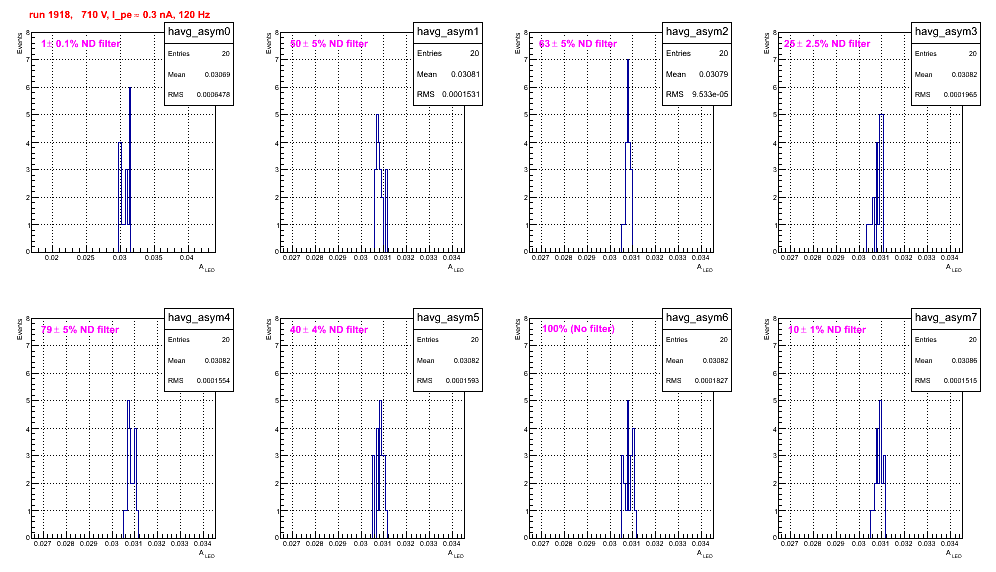Click the six-event peak bar in havg_asym0 plot
This screenshot has height=572, width=996.
[x=130, y=169]
